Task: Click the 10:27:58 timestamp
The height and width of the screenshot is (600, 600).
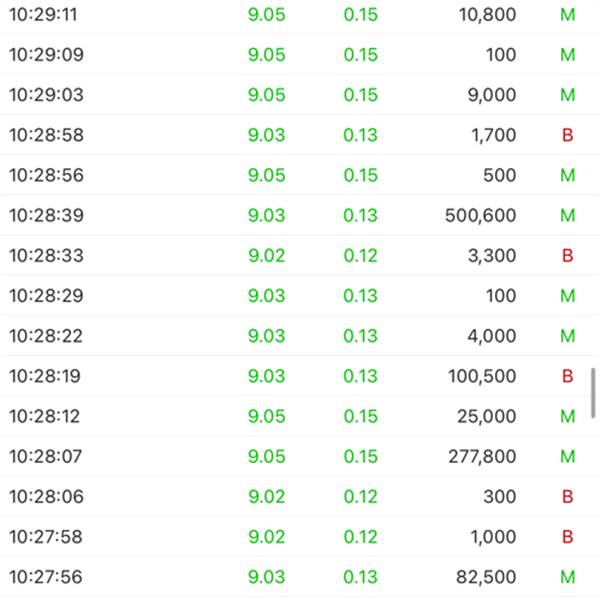Action: (x=46, y=536)
